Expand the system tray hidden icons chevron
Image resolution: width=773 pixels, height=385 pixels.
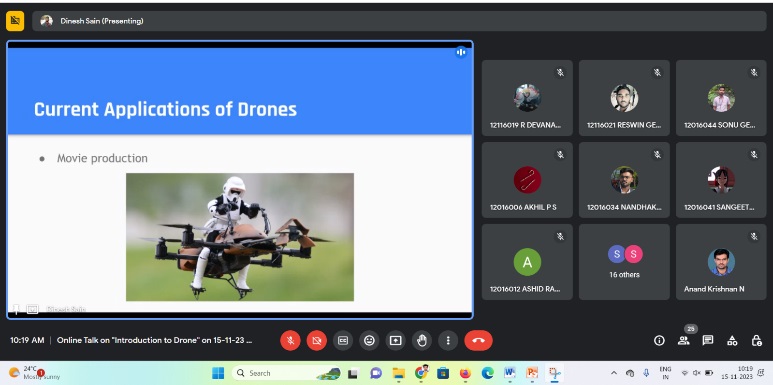[x=614, y=373]
